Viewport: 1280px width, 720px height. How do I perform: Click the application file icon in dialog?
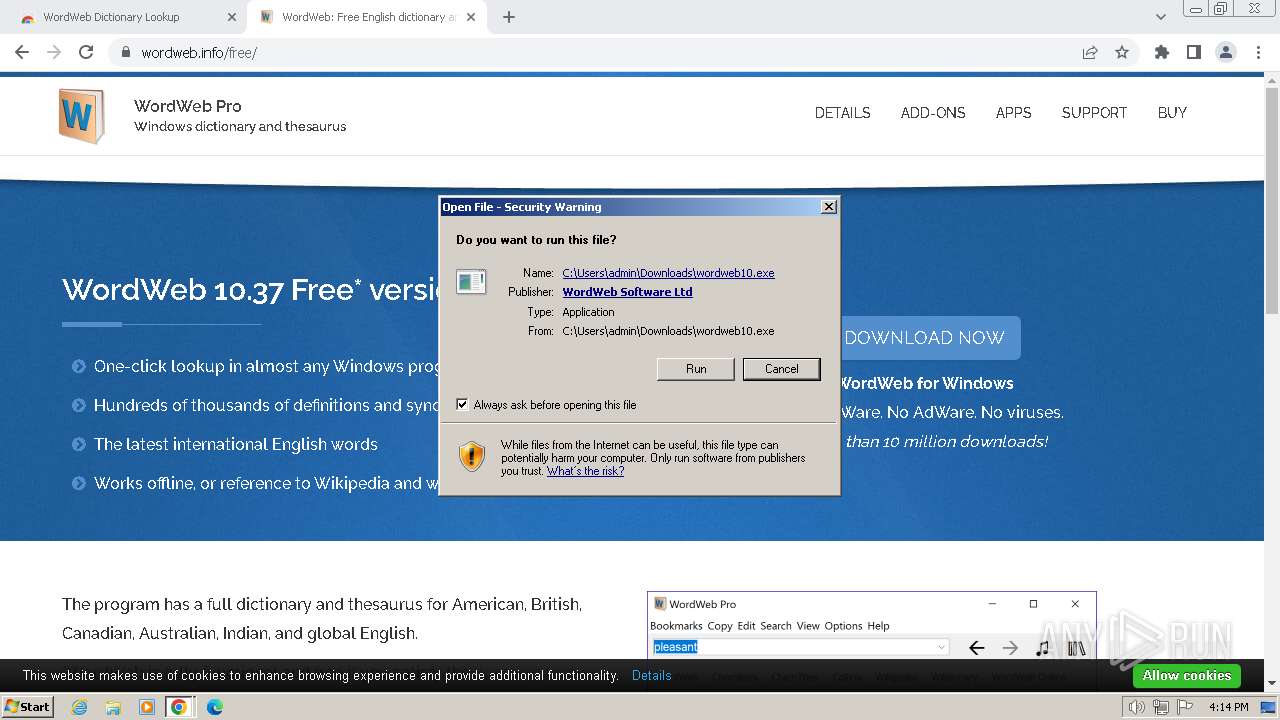click(x=471, y=282)
